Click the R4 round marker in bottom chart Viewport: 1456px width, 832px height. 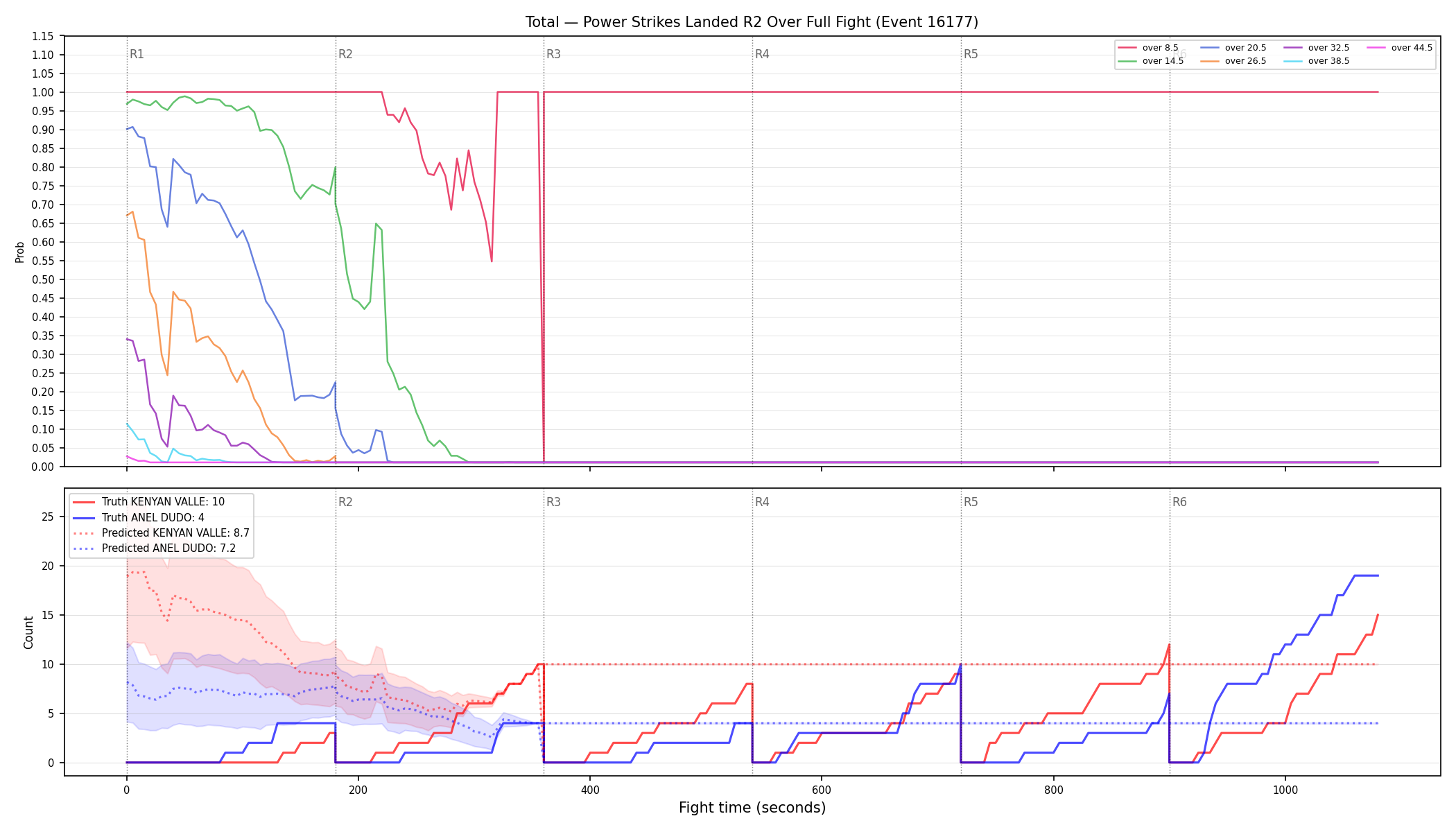tap(762, 502)
